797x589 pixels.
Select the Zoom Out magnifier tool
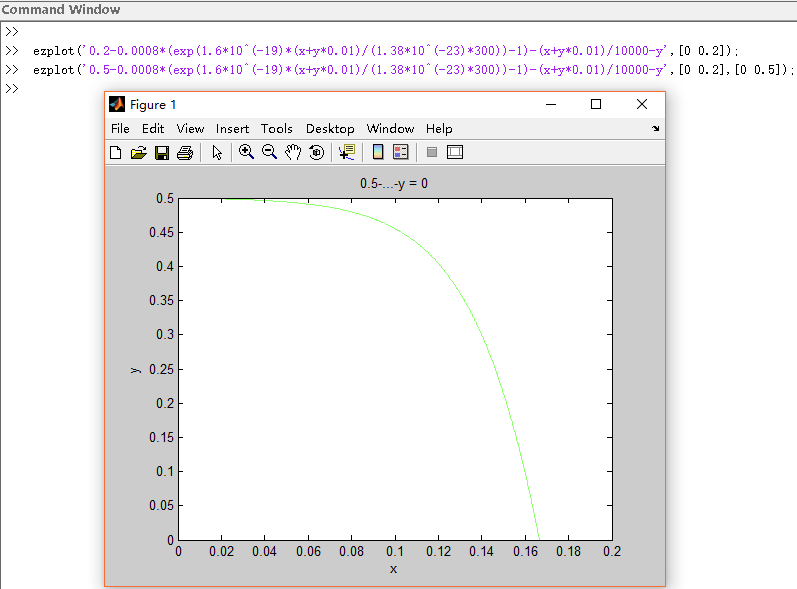tap(269, 152)
